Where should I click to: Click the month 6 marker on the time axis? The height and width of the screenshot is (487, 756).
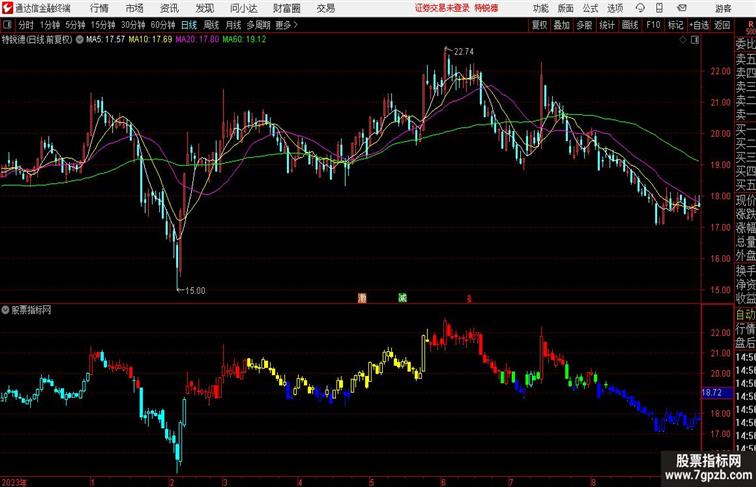443,482
